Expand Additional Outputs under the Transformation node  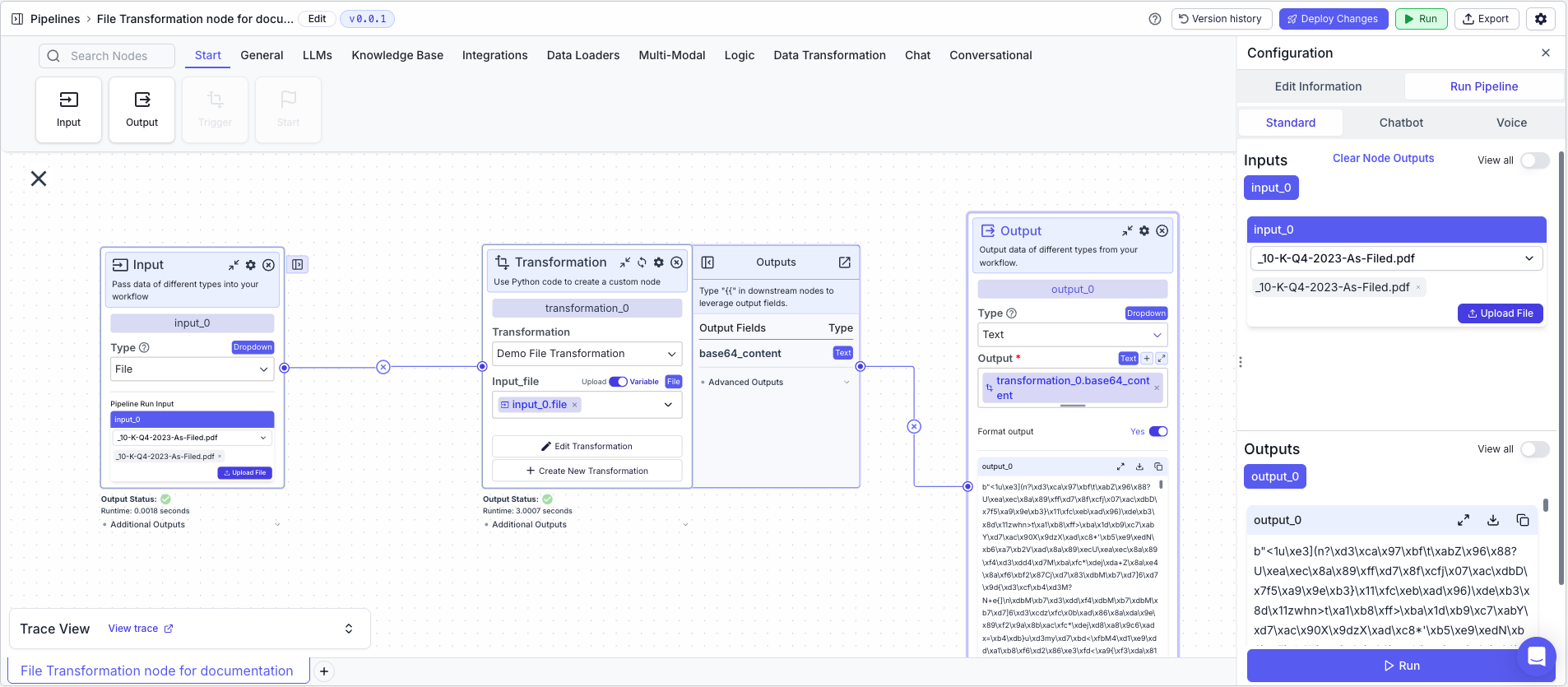(x=587, y=525)
